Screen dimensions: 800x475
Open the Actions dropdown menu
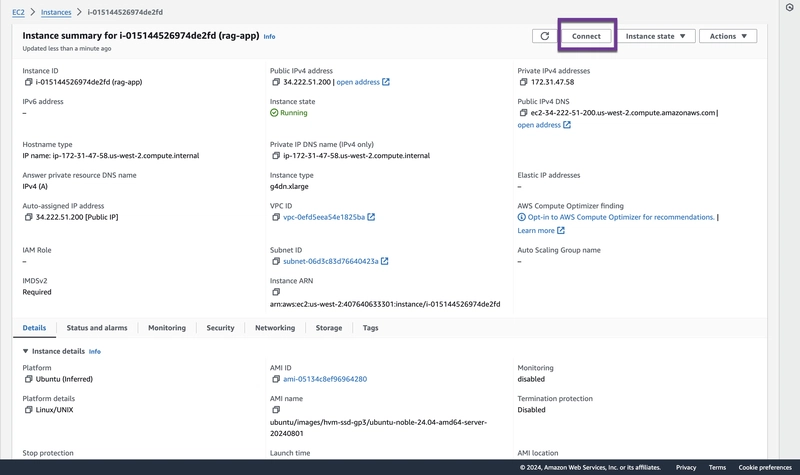[728, 36]
